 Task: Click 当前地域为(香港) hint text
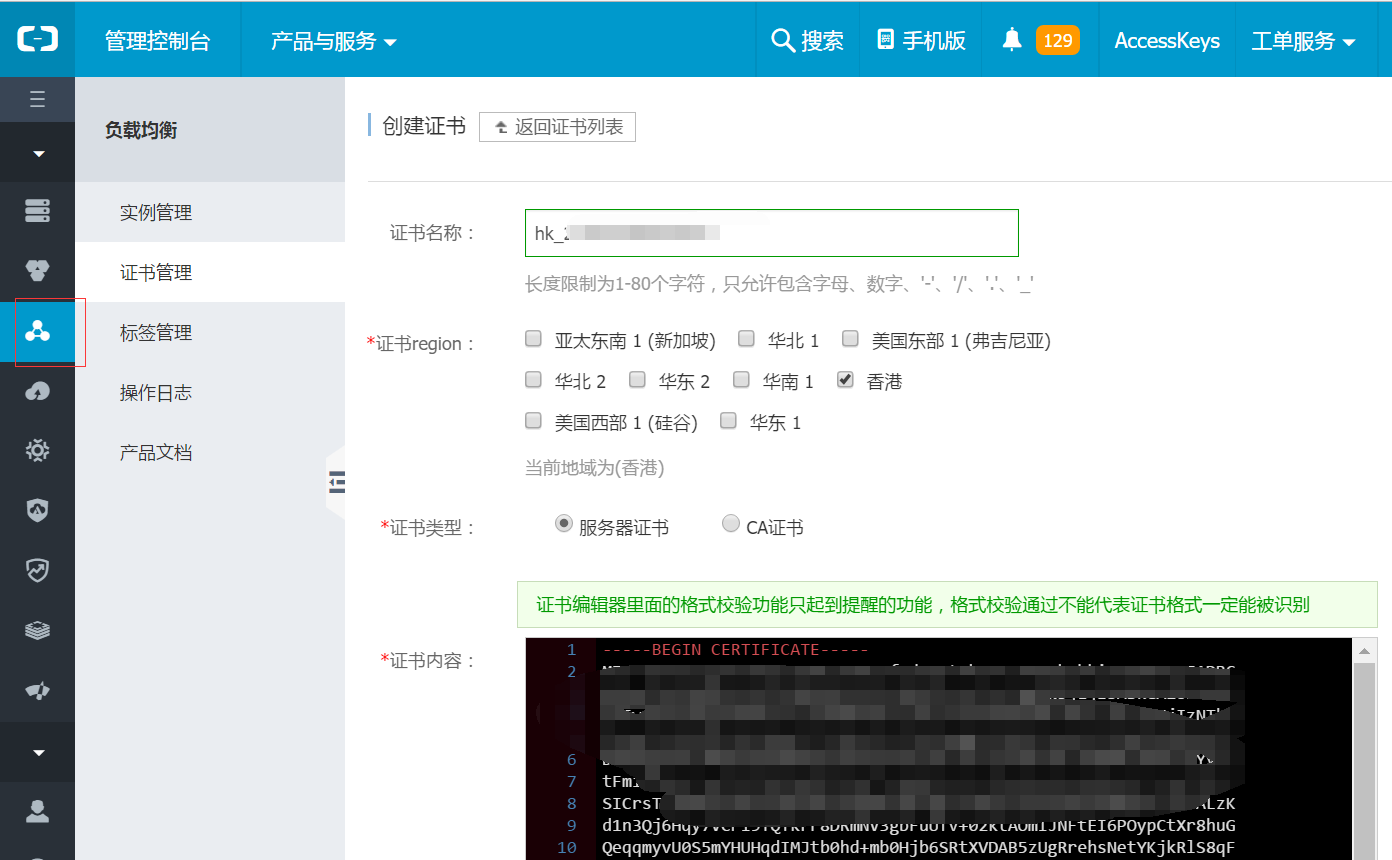595,468
